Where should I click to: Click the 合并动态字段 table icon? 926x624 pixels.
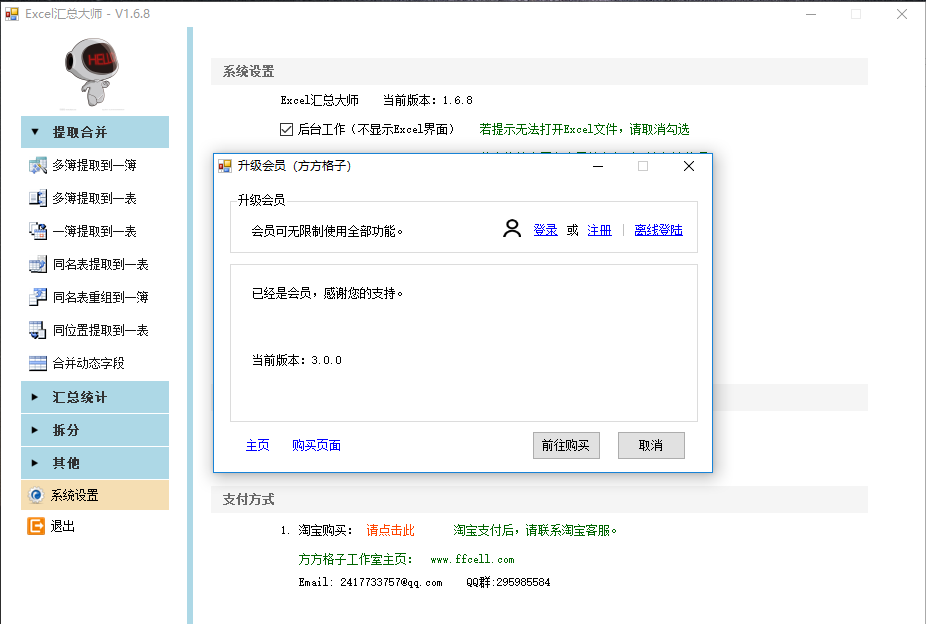pos(38,364)
